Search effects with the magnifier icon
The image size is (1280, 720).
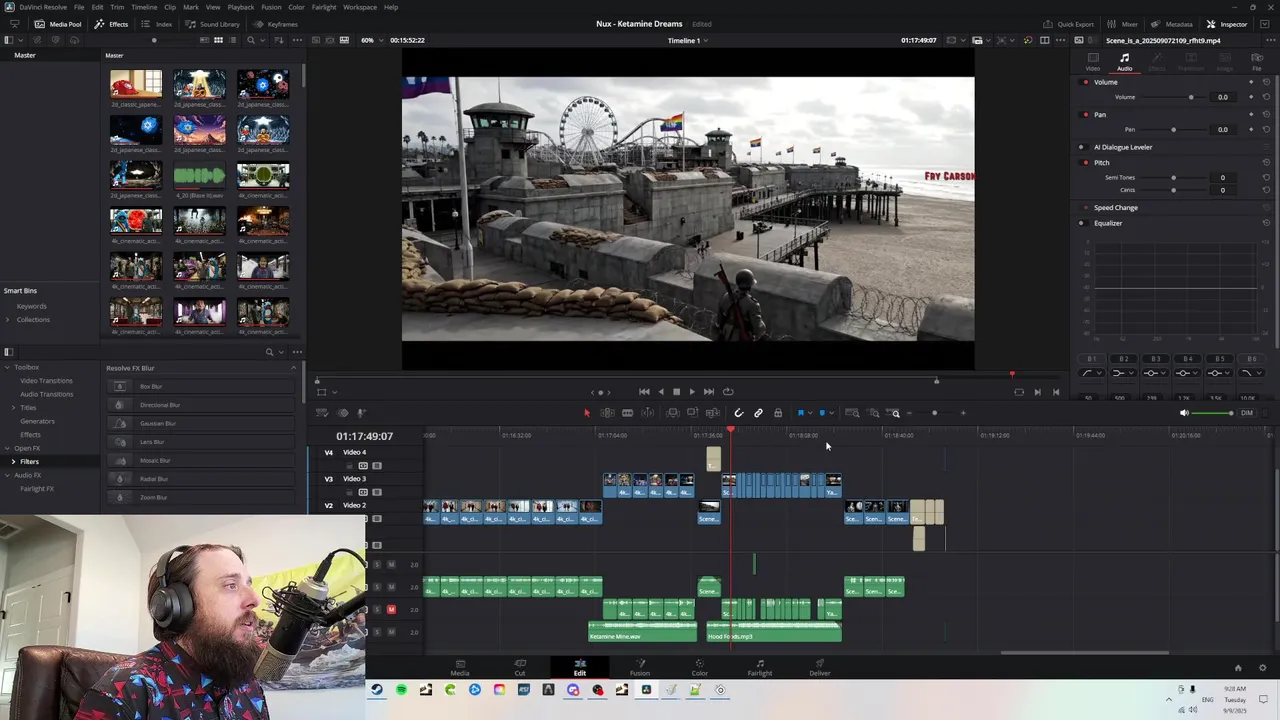269,352
